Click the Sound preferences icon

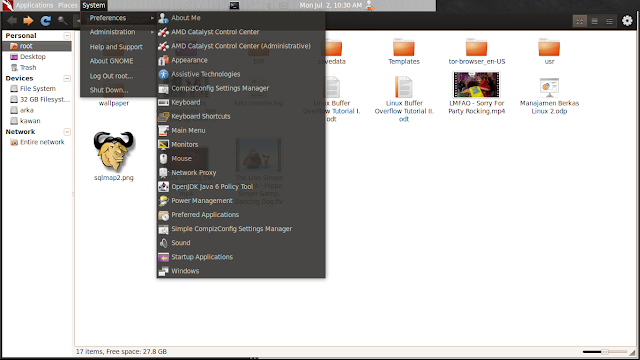[x=163, y=243]
